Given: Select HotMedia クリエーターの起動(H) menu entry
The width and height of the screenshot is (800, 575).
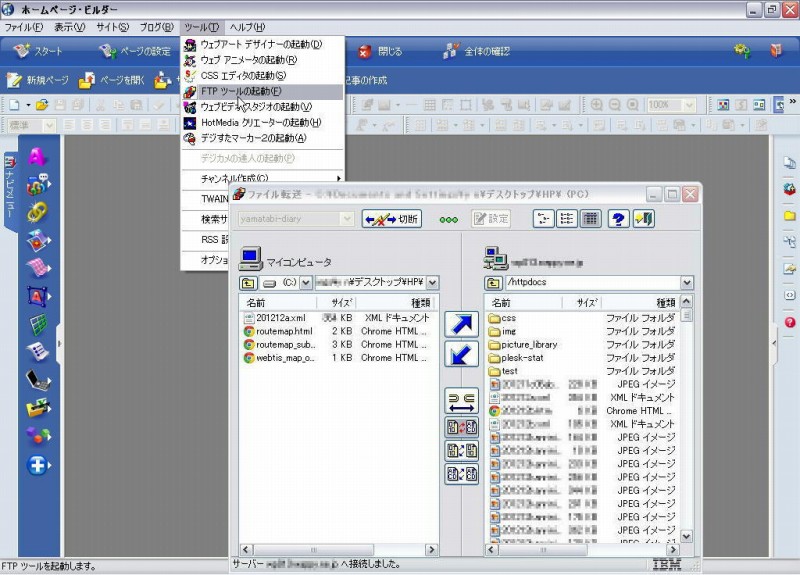Looking at the screenshot, I should point(263,122).
